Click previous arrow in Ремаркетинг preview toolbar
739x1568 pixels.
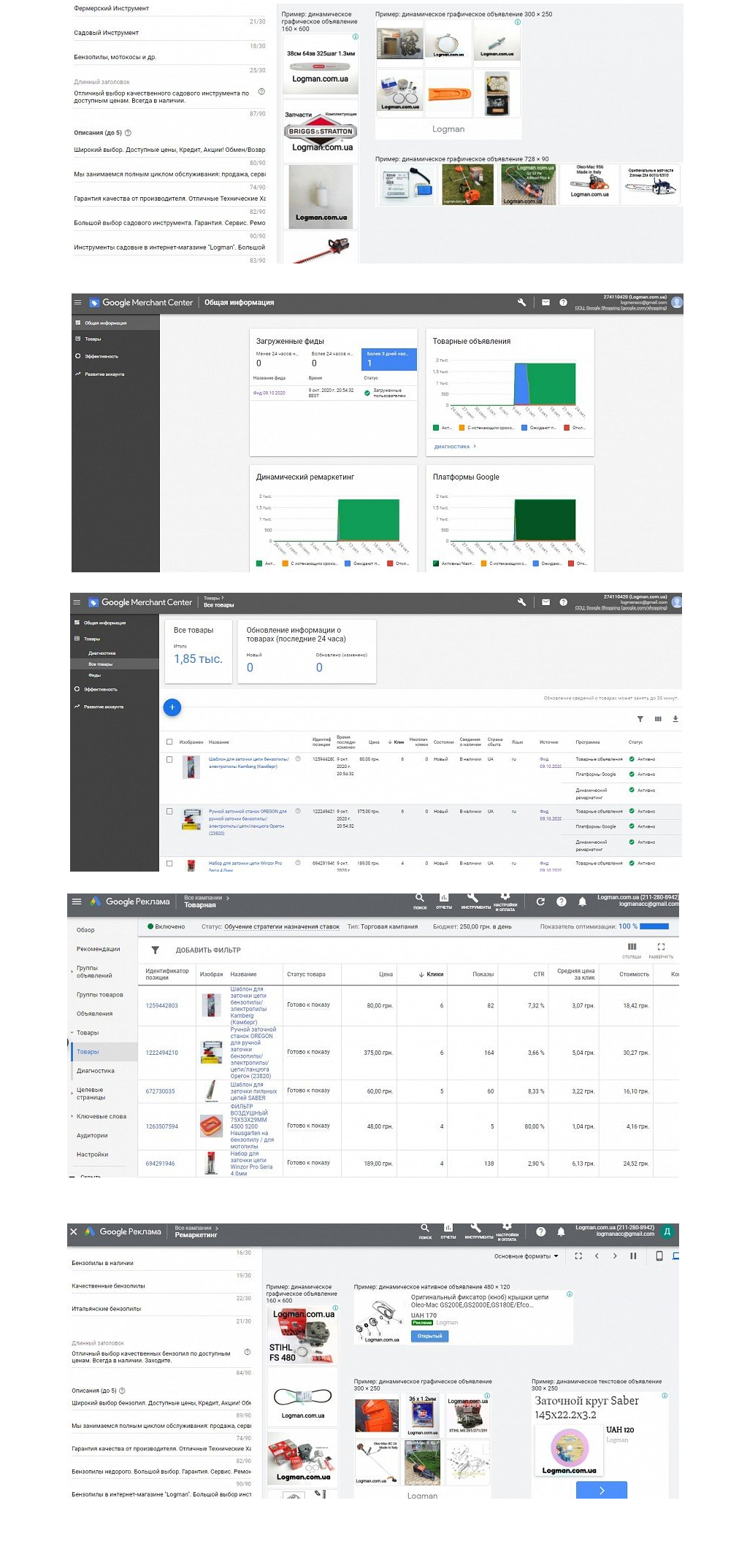(597, 1256)
